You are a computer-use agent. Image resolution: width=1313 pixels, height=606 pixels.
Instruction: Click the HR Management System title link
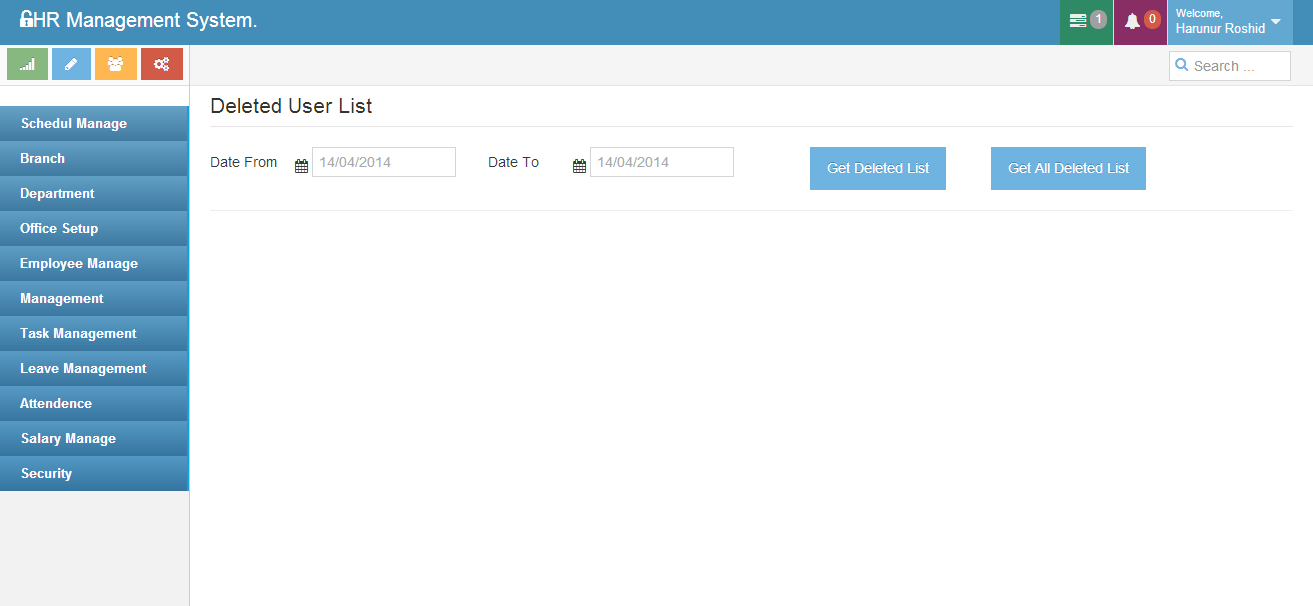coord(138,21)
